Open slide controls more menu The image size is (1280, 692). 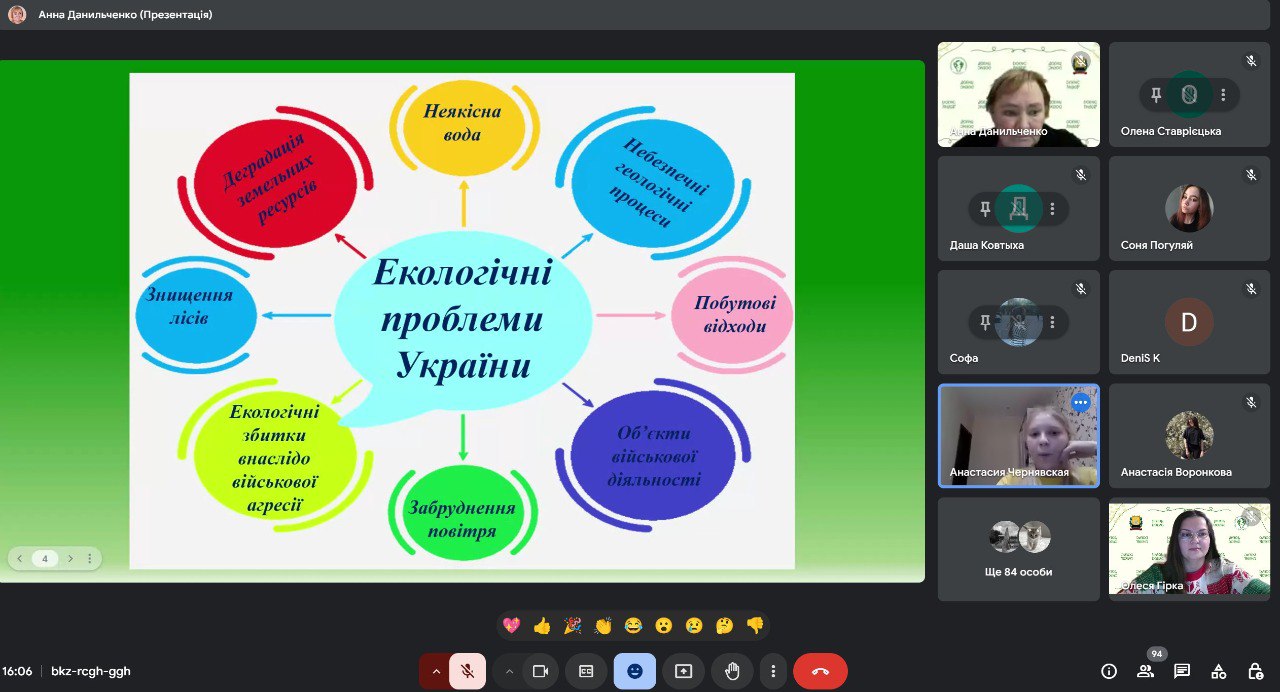89,559
